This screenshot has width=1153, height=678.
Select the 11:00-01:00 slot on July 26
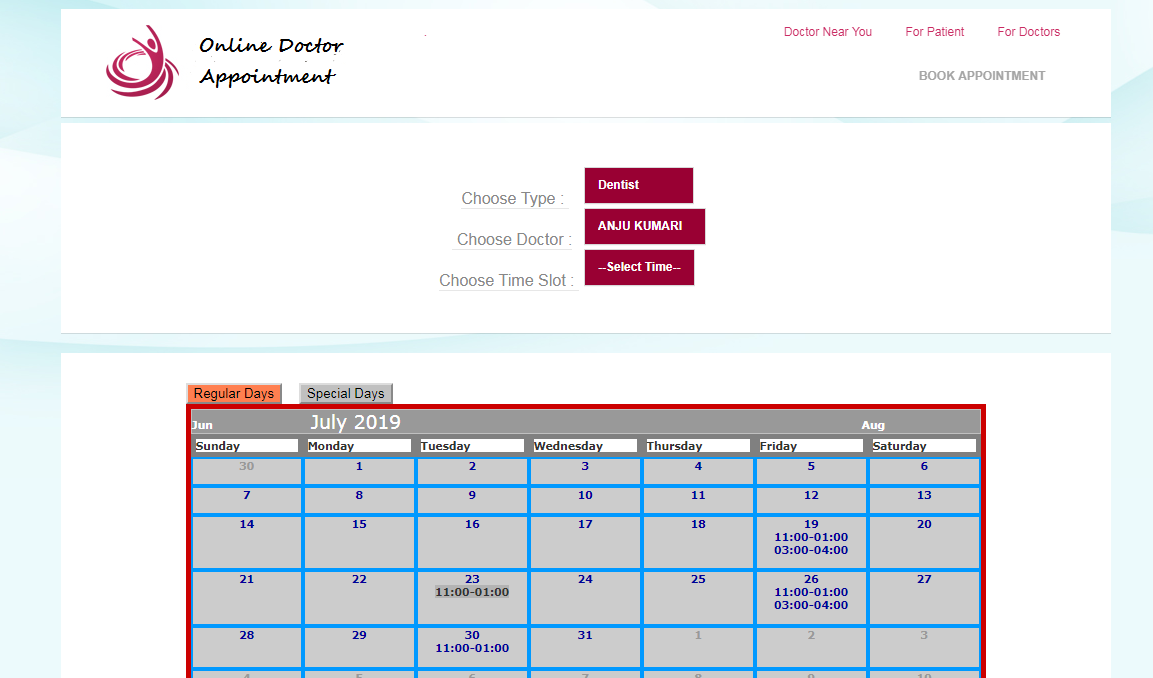(811, 592)
